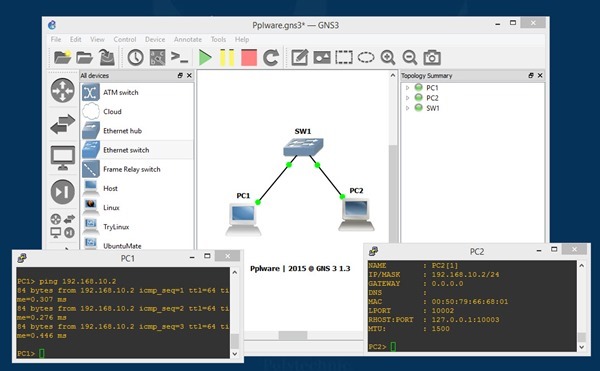Select Ethernet hub device
This screenshot has height=371, width=600.
point(137,131)
